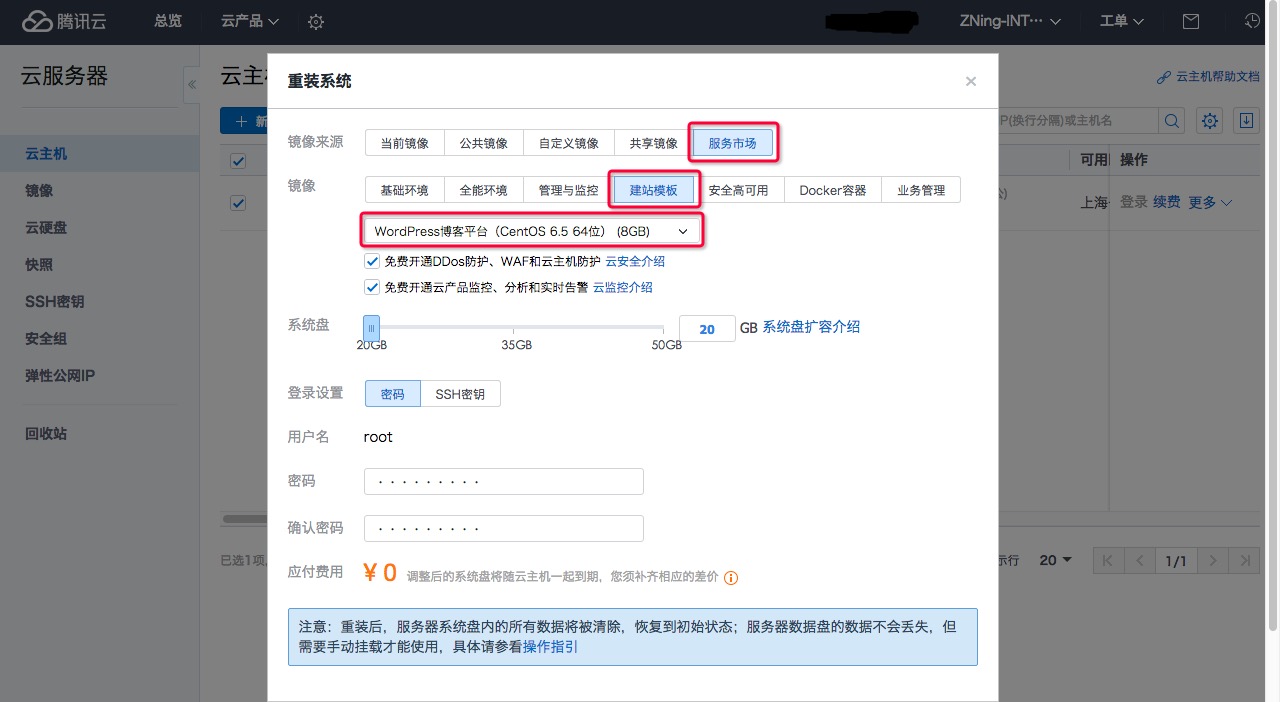The width and height of the screenshot is (1280, 702).
Task: Click the system disk size field
Action: coord(707,329)
